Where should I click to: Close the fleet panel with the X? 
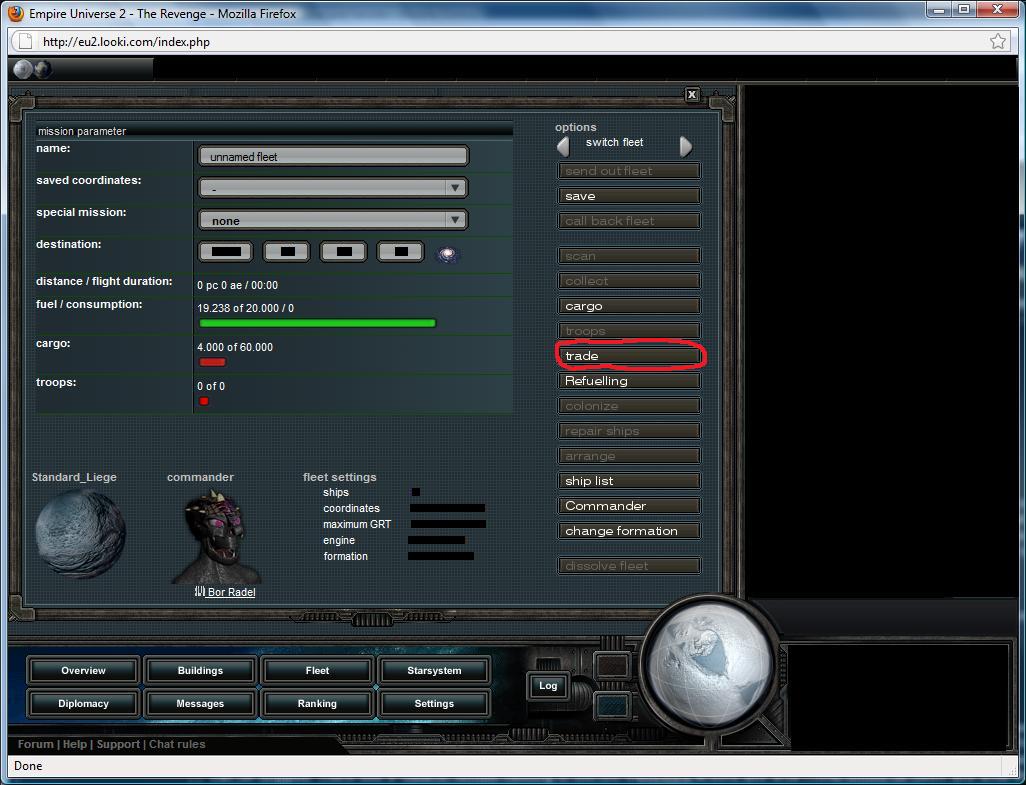click(692, 95)
